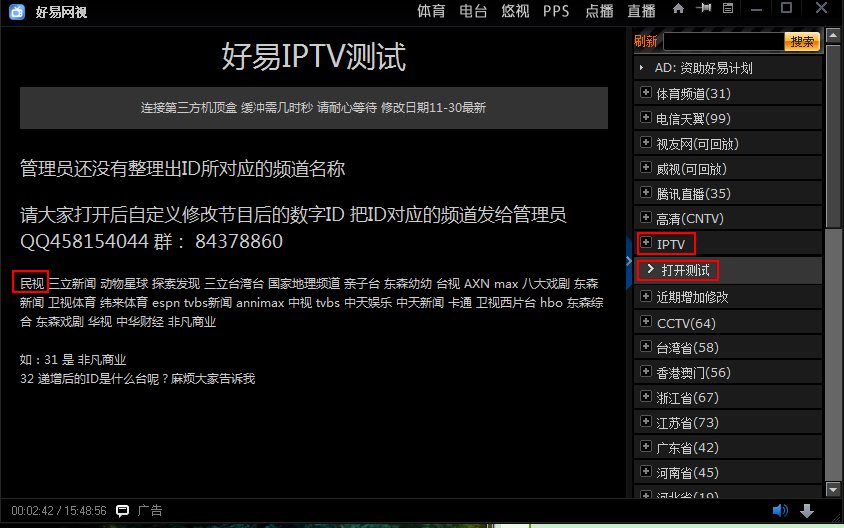Click the download arrow icon
Image resolution: width=844 pixels, height=528 pixels.
tap(807, 511)
